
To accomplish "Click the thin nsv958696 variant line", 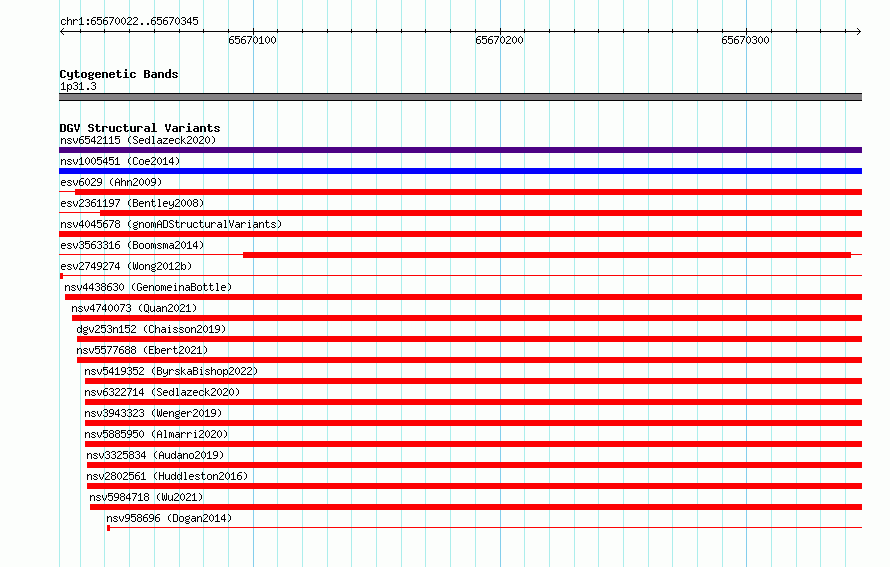I will [x=485, y=528].
